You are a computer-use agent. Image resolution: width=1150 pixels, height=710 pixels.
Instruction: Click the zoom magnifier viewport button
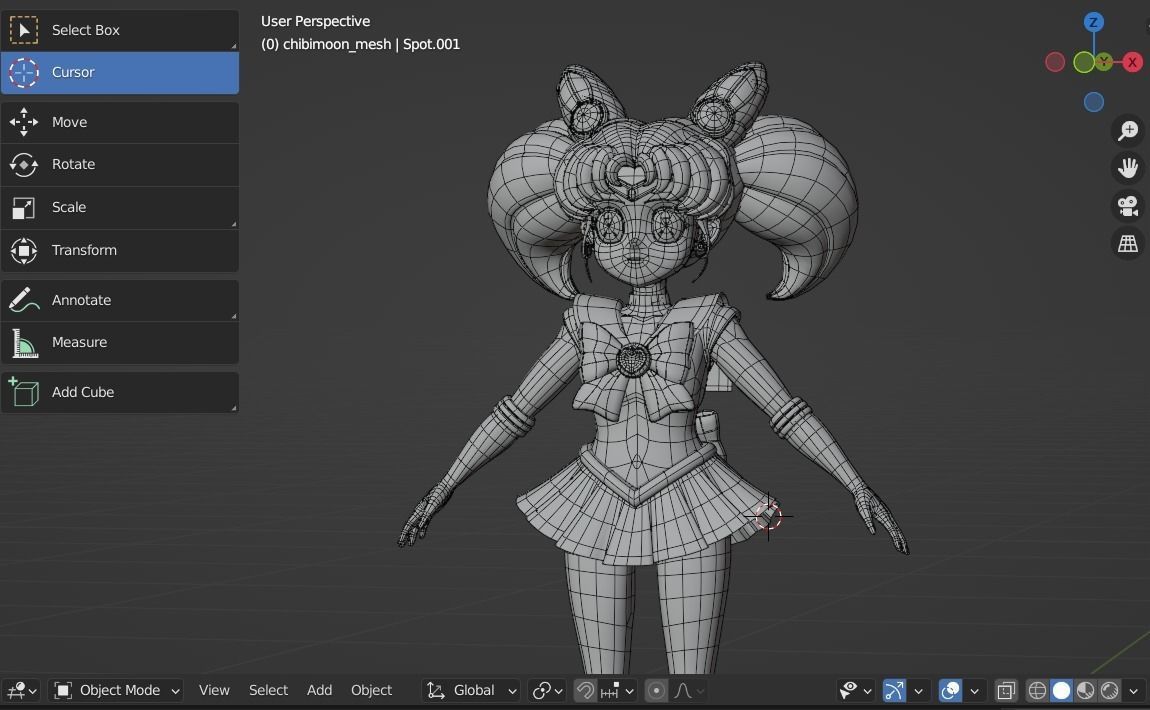click(1127, 131)
